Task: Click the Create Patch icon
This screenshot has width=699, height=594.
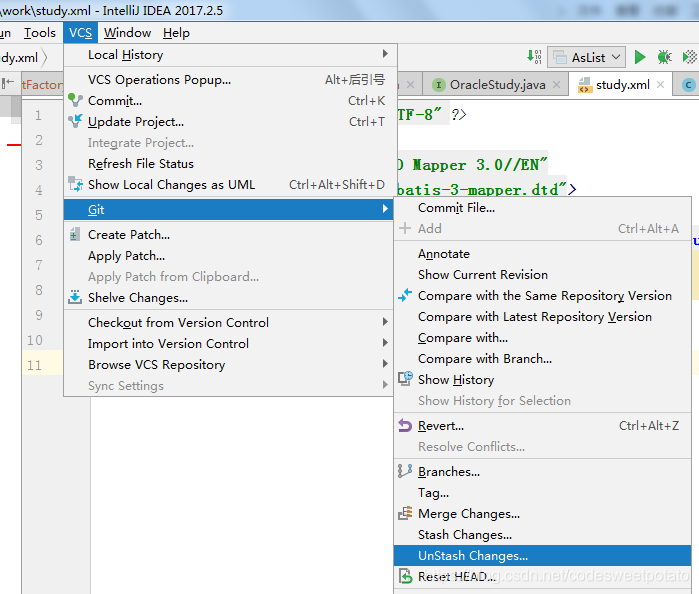Action: [x=75, y=234]
